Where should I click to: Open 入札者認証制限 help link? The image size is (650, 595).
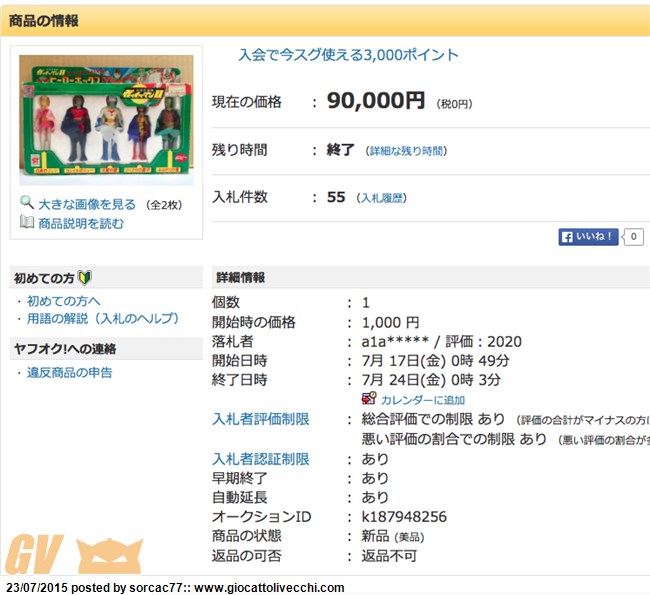(261, 459)
